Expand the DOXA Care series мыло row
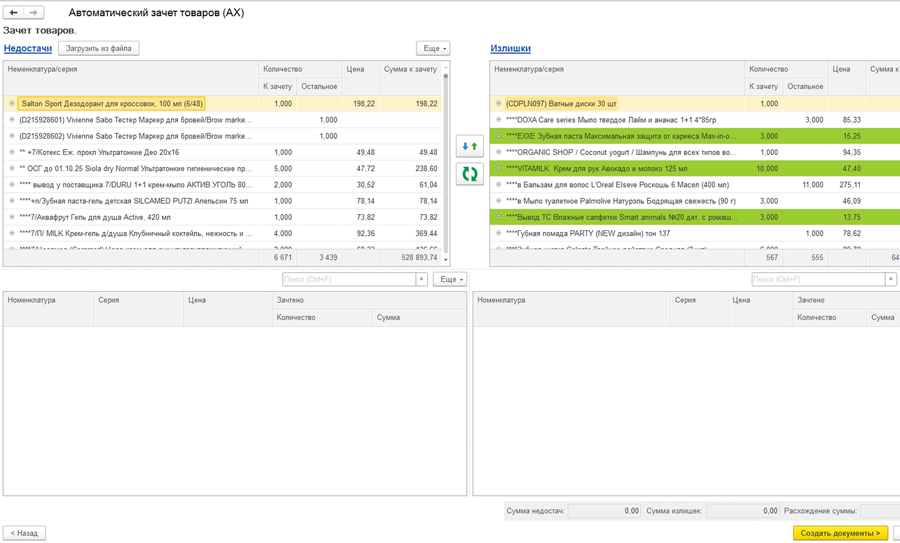The width and height of the screenshot is (900, 543). point(498,120)
